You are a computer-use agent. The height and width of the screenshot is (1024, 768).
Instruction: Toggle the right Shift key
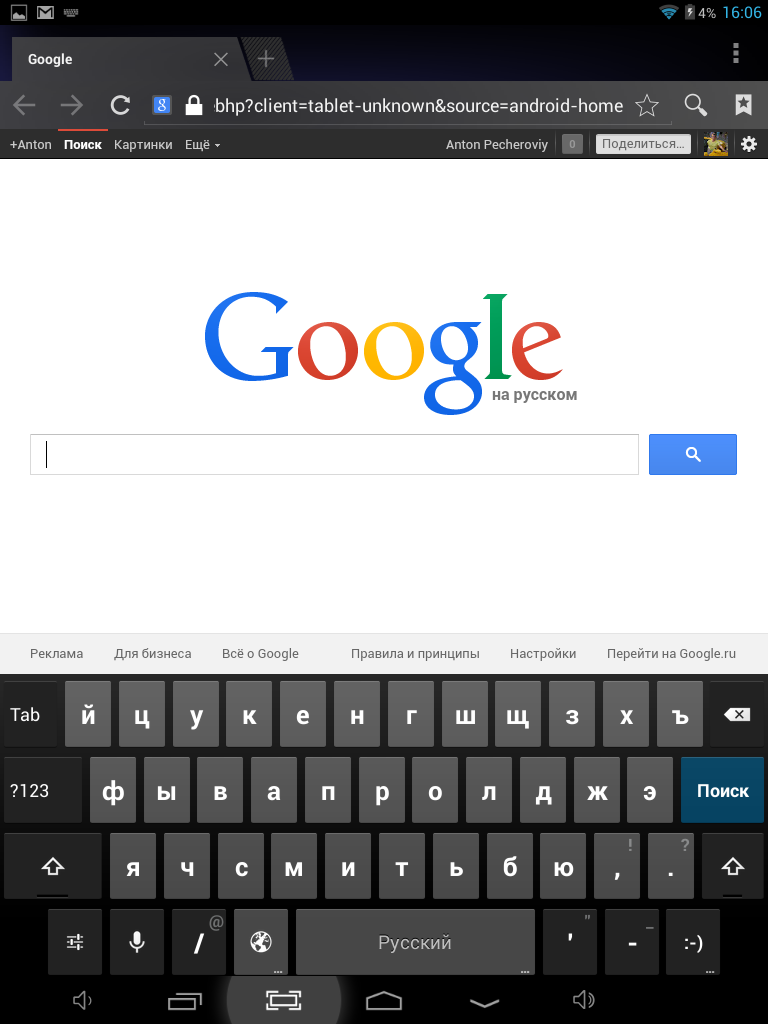(733, 867)
